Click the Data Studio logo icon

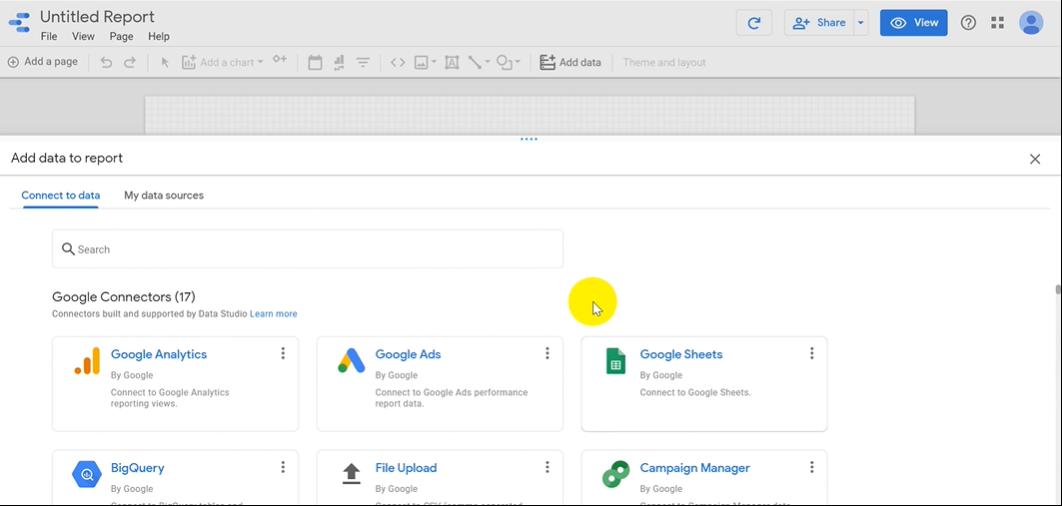(x=19, y=22)
